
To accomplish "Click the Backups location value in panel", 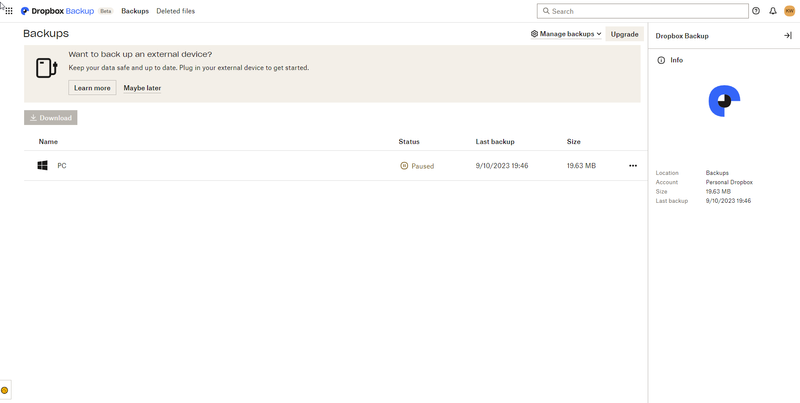I will pos(717,173).
